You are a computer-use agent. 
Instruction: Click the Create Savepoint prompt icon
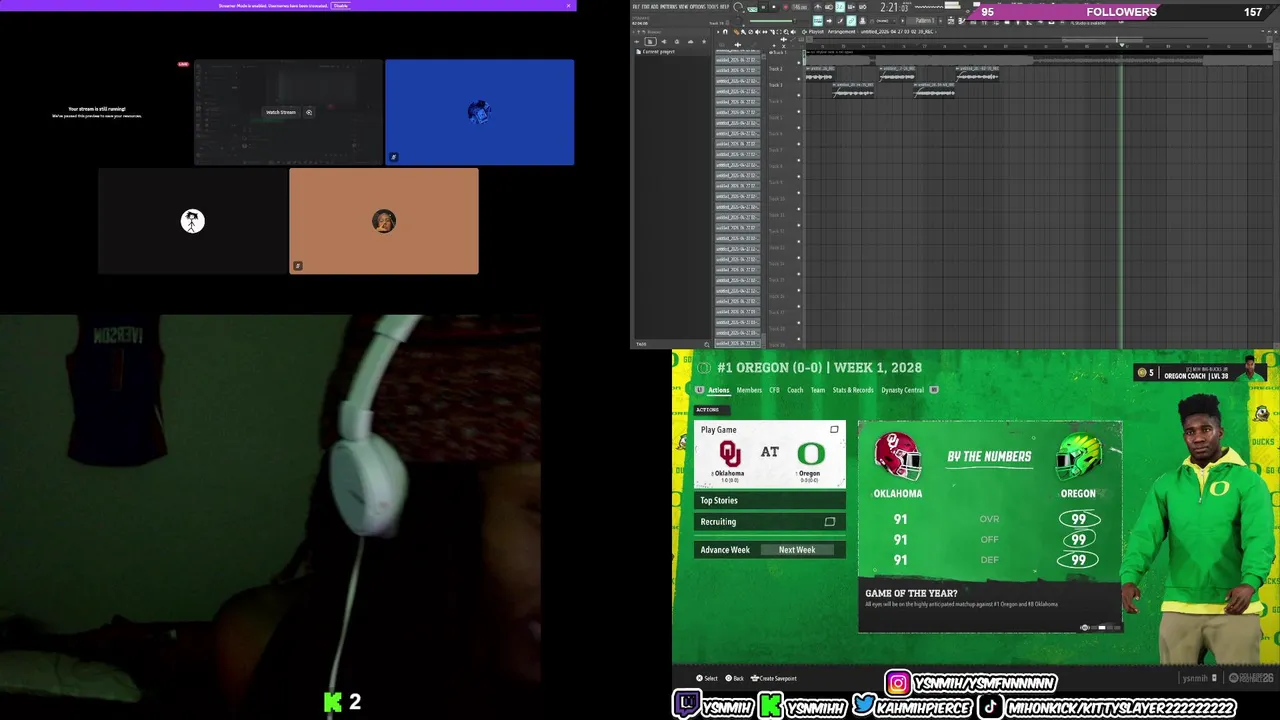[755, 678]
